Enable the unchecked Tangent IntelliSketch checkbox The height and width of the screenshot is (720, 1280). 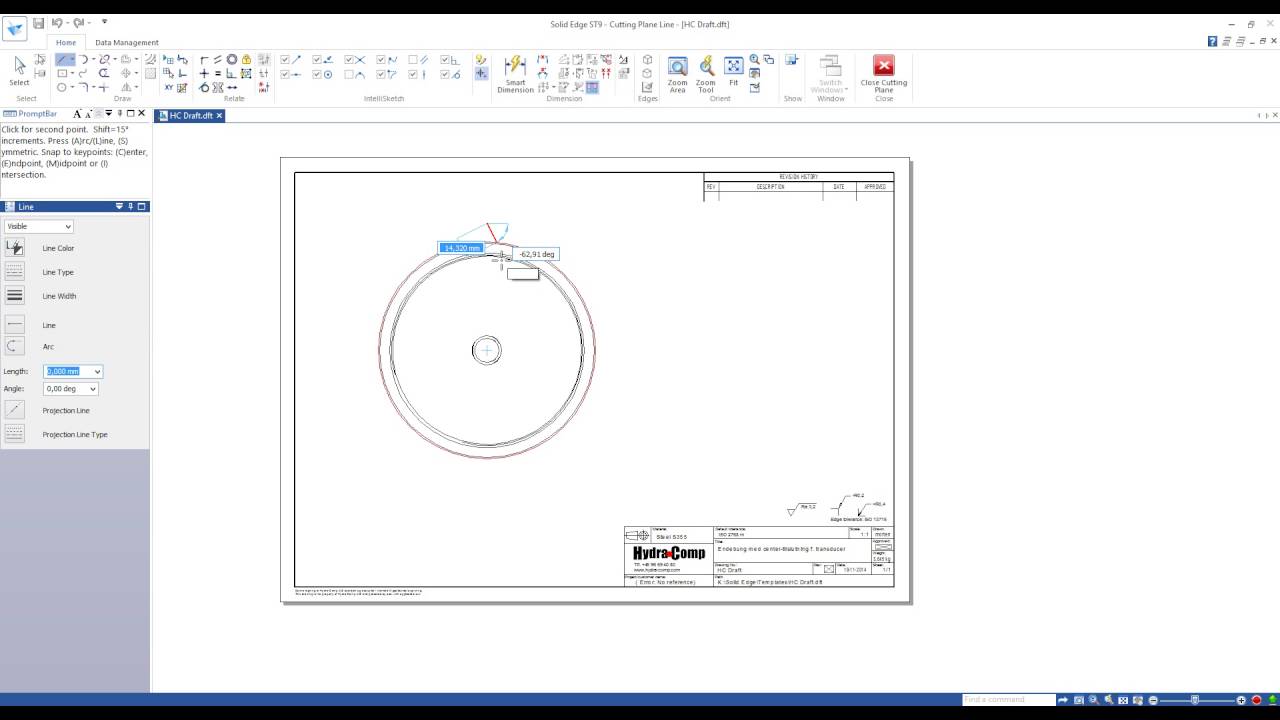coord(349,74)
